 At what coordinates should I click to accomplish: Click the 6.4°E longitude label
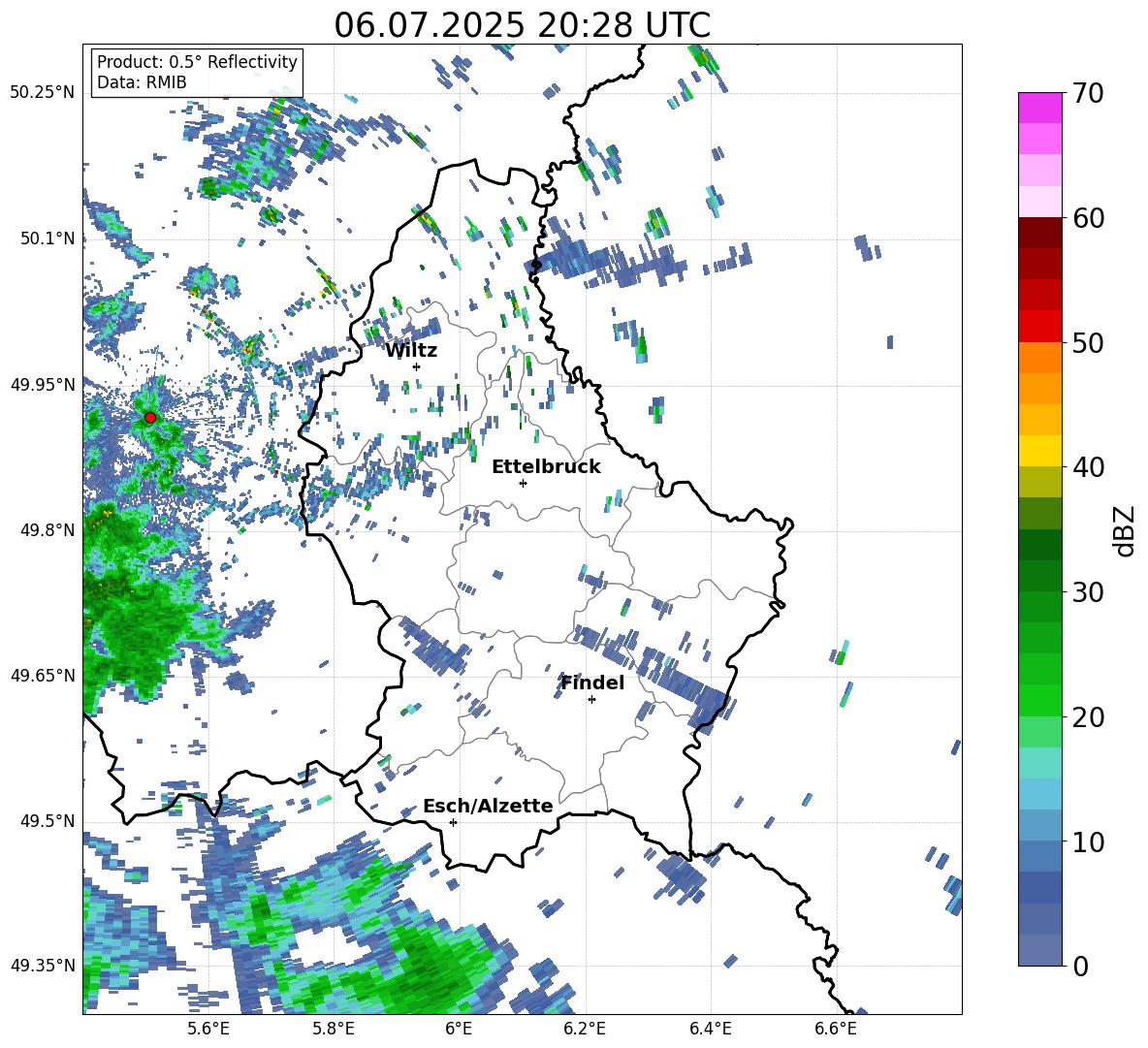pyautogui.click(x=710, y=1029)
